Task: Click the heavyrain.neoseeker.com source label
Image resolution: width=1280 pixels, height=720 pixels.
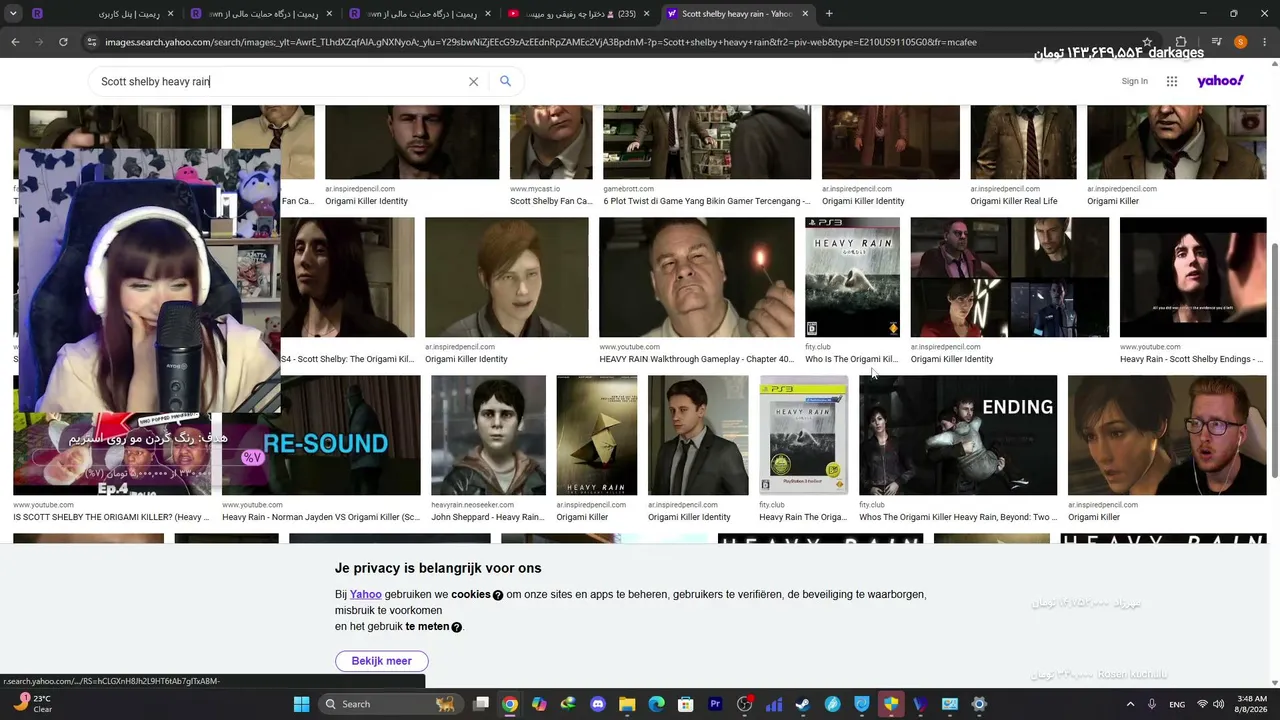Action: click(472, 505)
